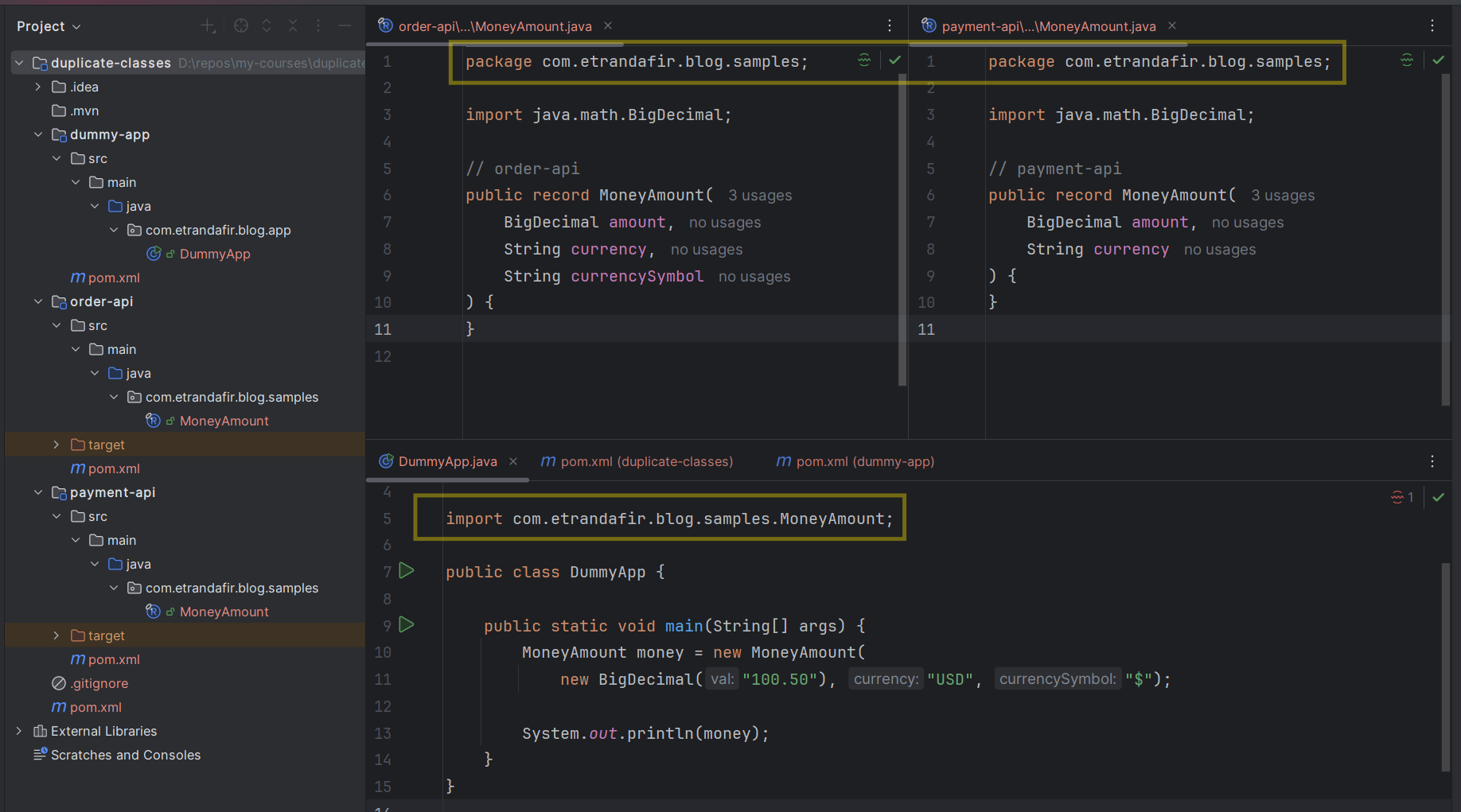
Task: Expand the .idea folder
Action: 37,87
